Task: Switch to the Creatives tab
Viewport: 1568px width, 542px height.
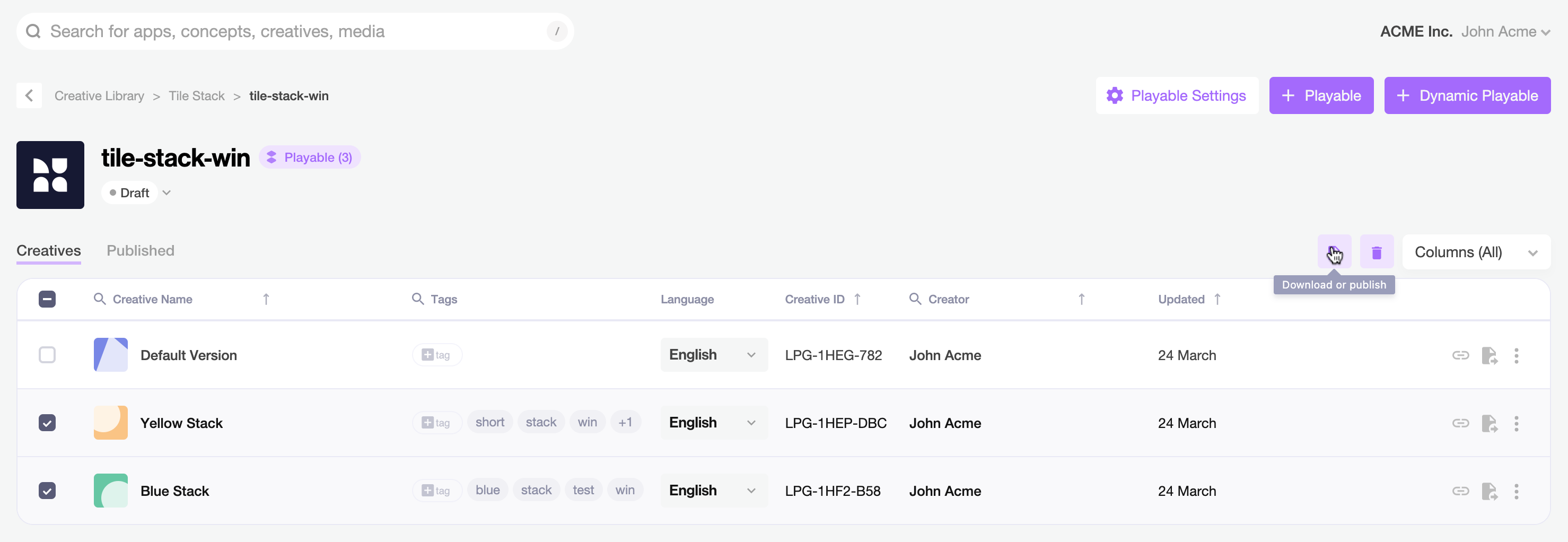Action: click(49, 251)
